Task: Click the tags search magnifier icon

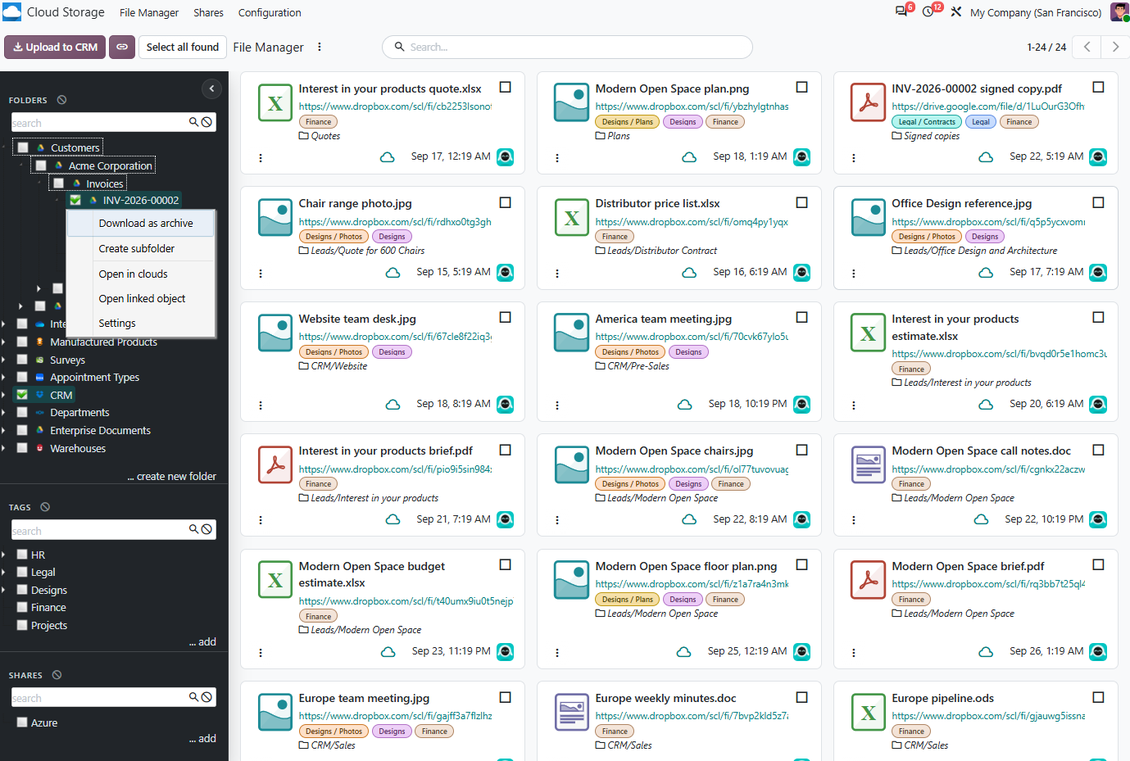Action: (x=193, y=530)
